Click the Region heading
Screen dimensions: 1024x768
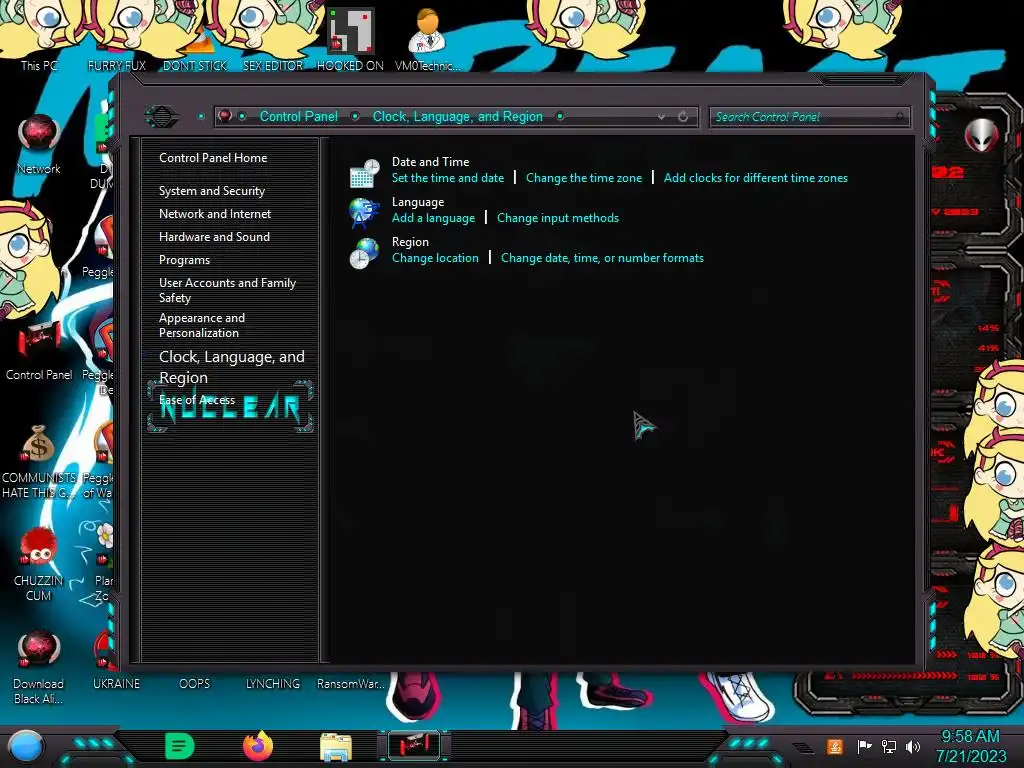pos(410,242)
